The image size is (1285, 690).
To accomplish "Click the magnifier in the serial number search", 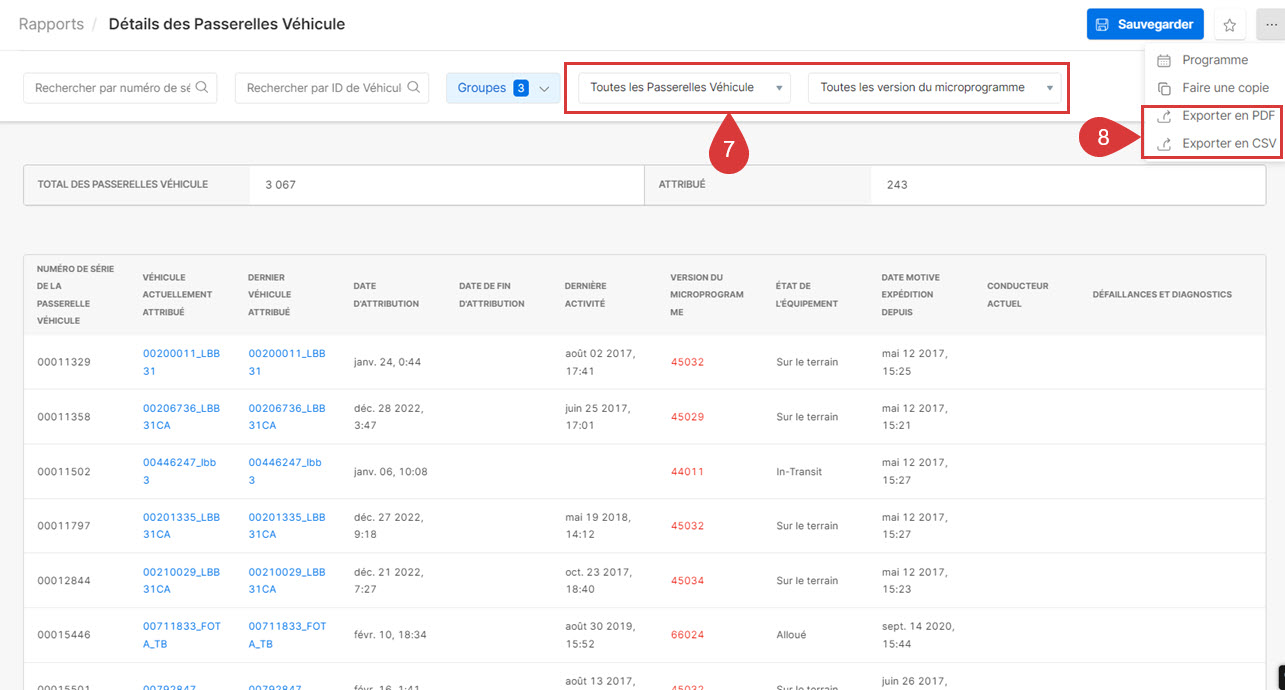I will 202,87.
